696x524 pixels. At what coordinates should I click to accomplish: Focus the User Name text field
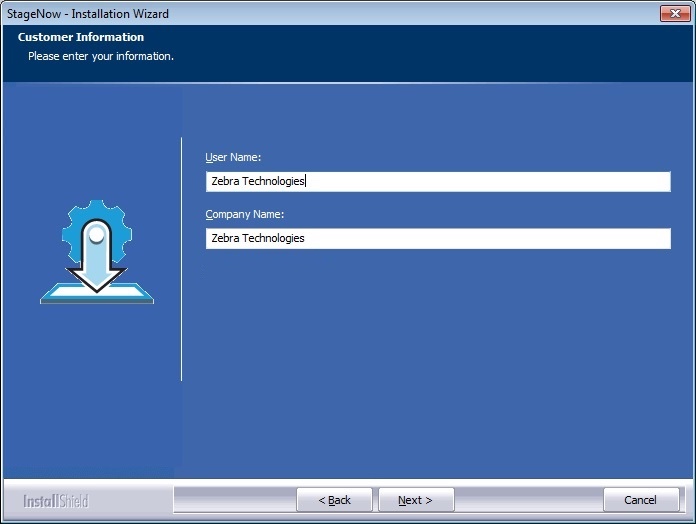coord(438,181)
